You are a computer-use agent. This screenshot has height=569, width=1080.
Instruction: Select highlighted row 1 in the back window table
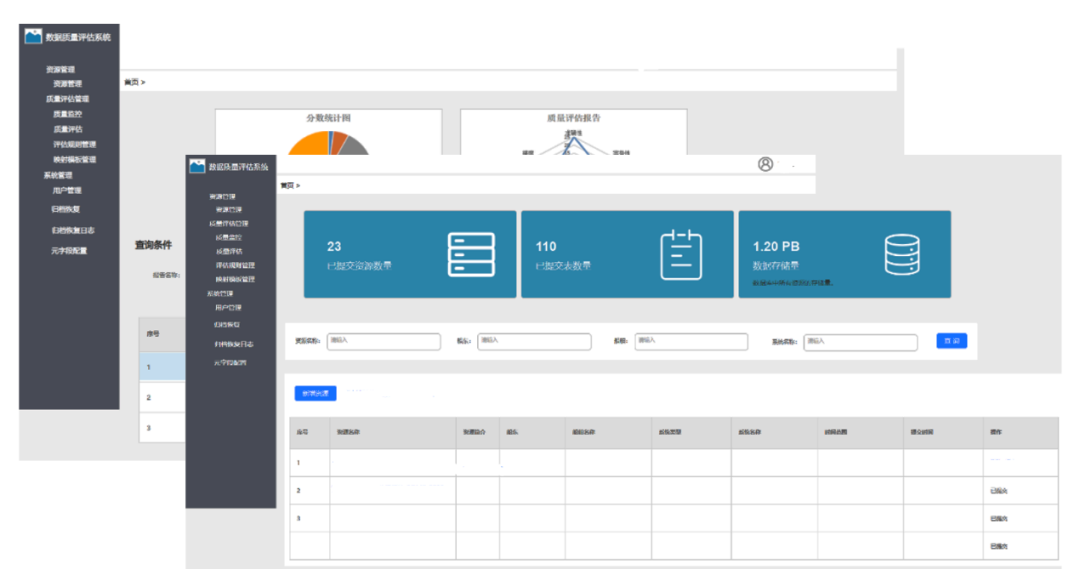click(161, 366)
